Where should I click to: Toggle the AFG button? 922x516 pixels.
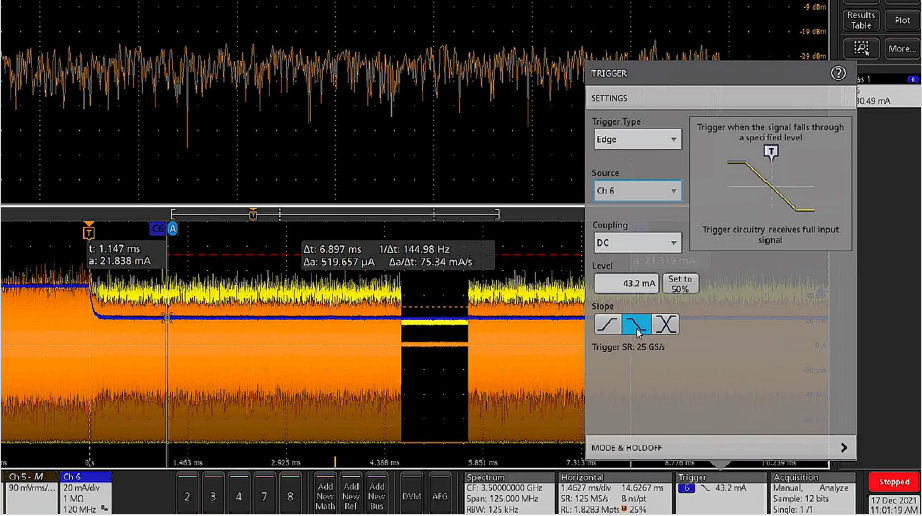click(439, 495)
